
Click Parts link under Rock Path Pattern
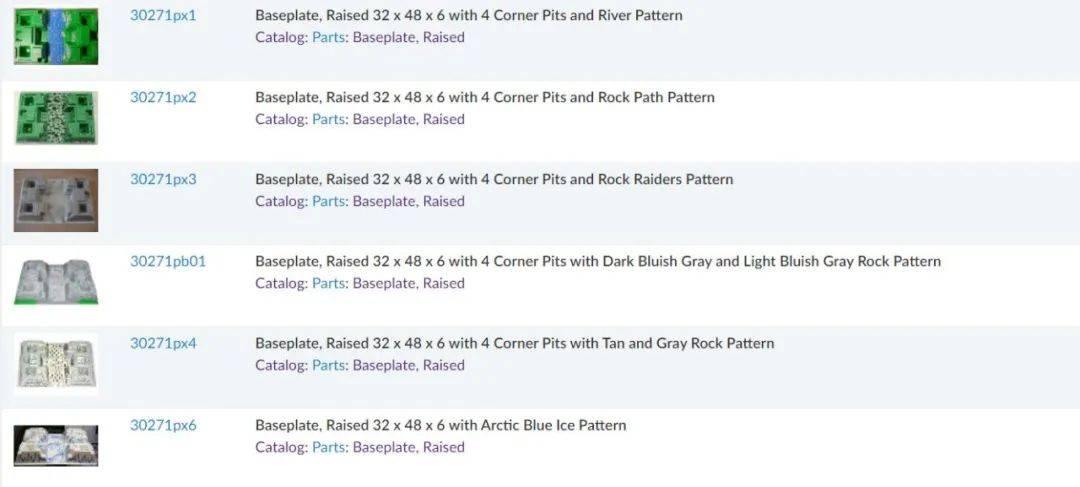(x=329, y=119)
